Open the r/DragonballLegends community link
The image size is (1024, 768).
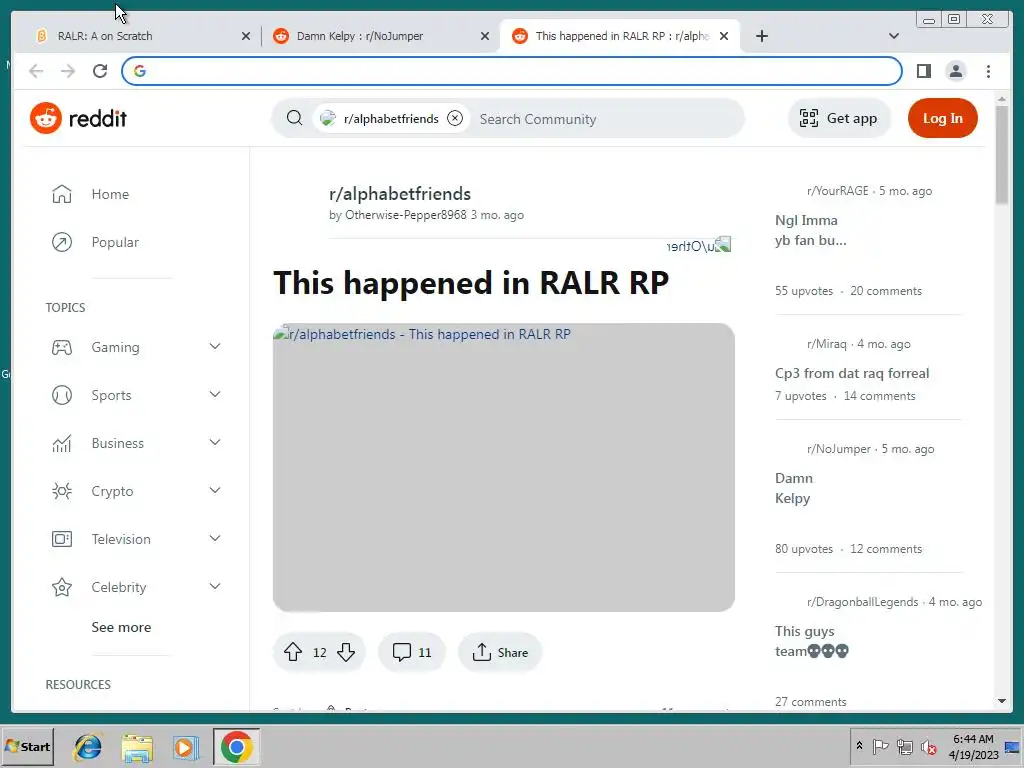[x=862, y=601]
